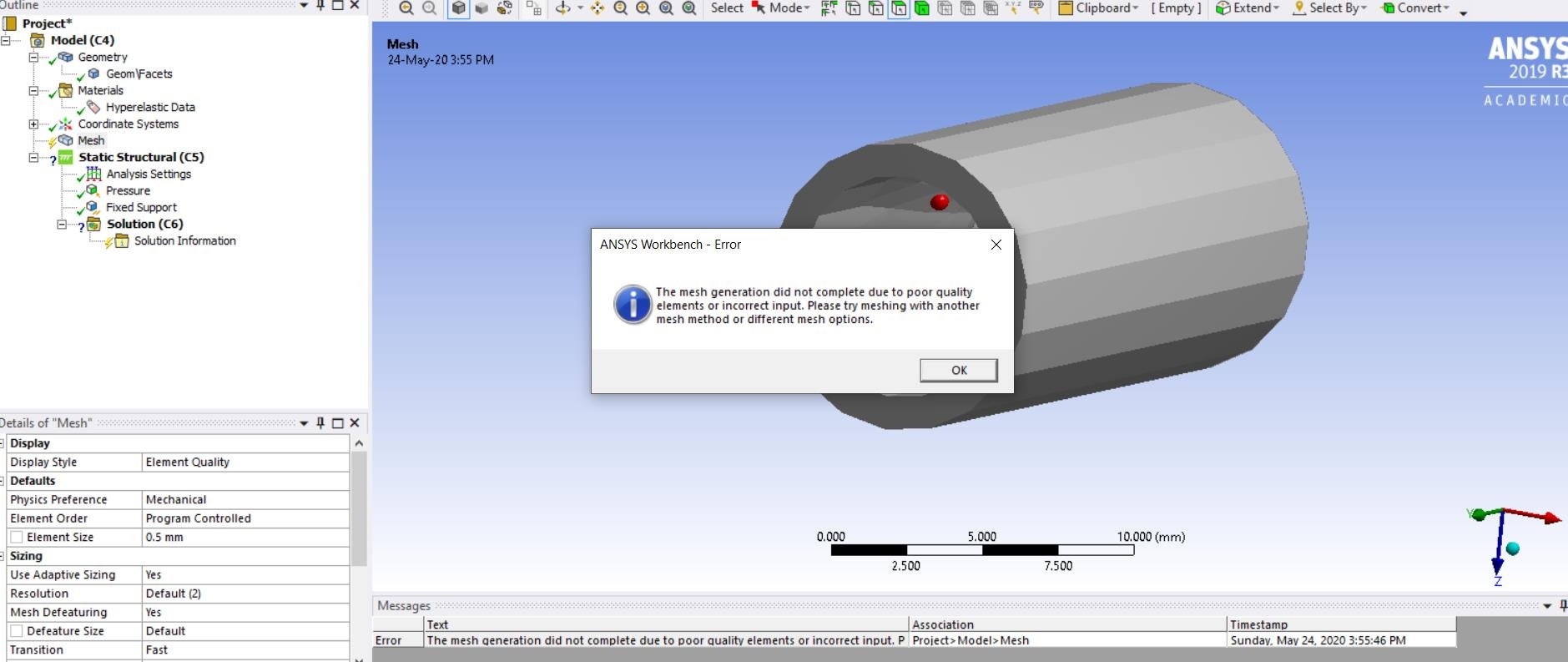Select the Pressure load tree item
The height and width of the screenshot is (662, 1568).
coord(128,190)
